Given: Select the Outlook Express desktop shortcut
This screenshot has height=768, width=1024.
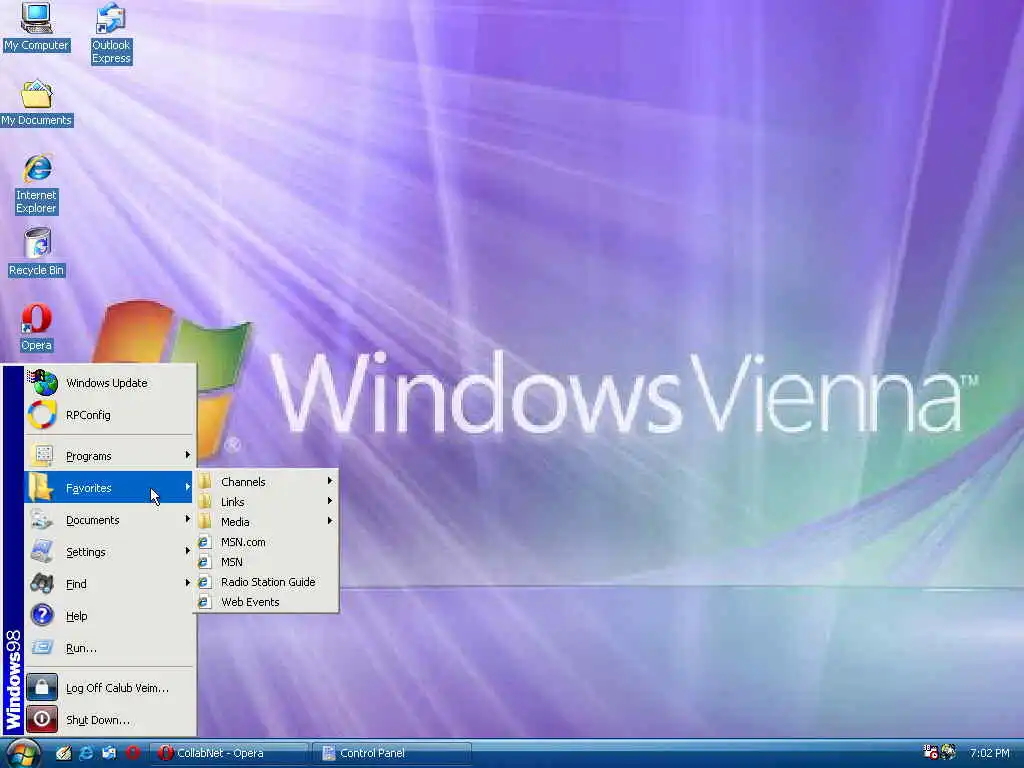Looking at the screenshot, I should tap(111, 33).
